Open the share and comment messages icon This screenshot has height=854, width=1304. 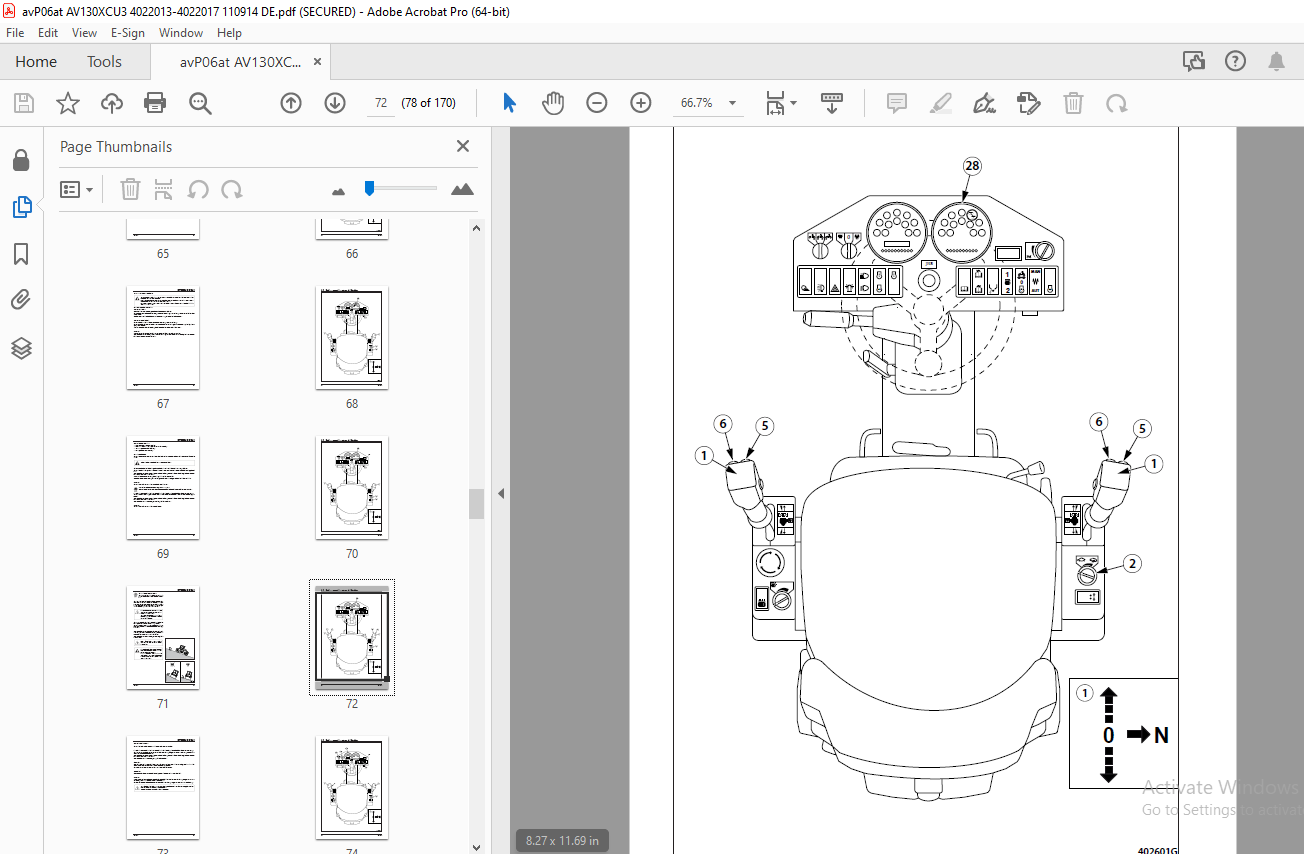coord(1194,62)
